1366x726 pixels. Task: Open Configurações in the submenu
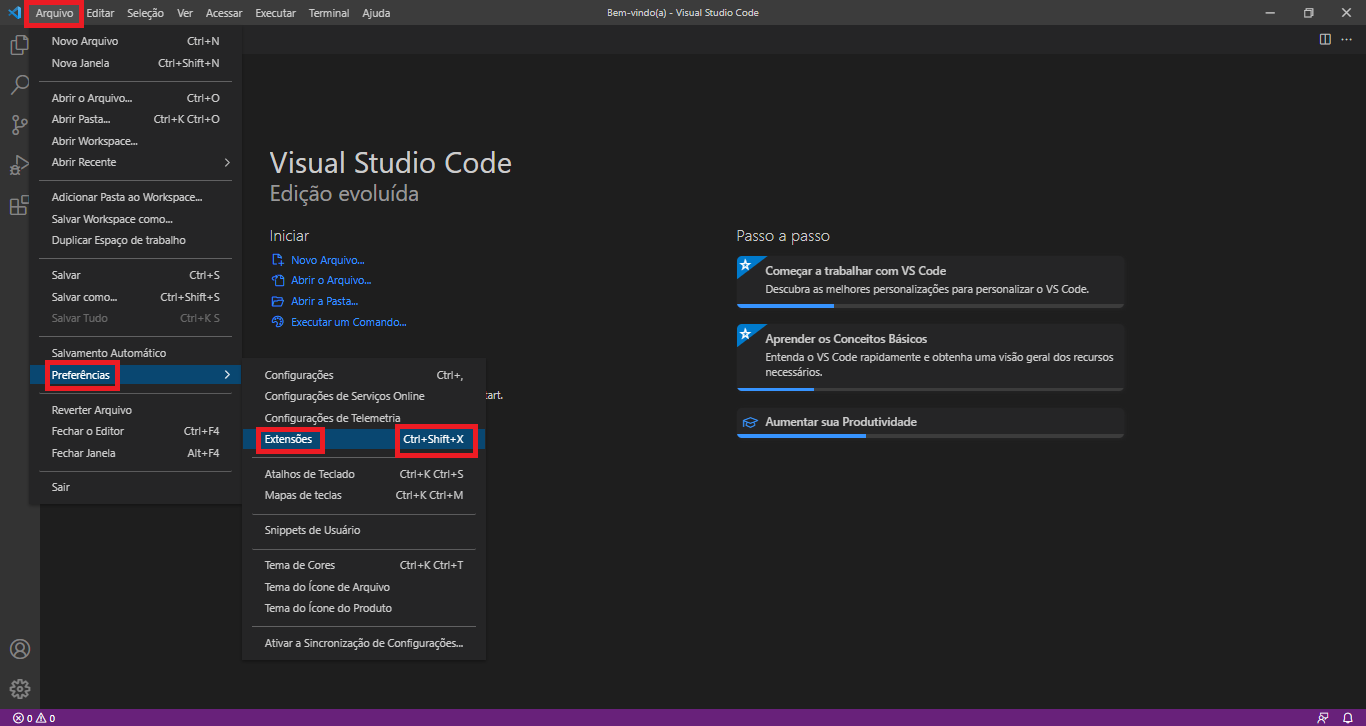pos(364,375)
